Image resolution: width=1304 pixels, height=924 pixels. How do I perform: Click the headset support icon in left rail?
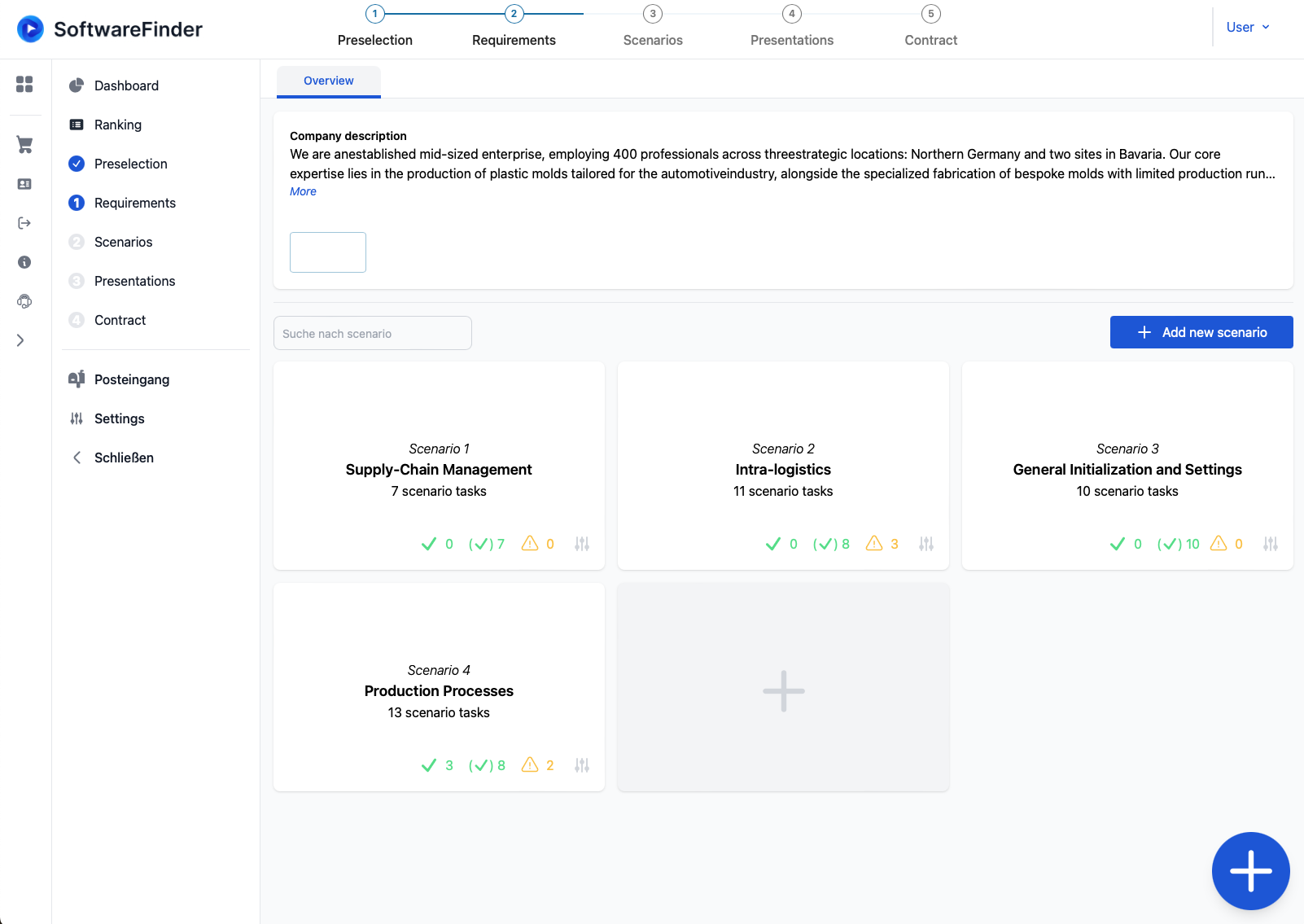click(24, 301)
